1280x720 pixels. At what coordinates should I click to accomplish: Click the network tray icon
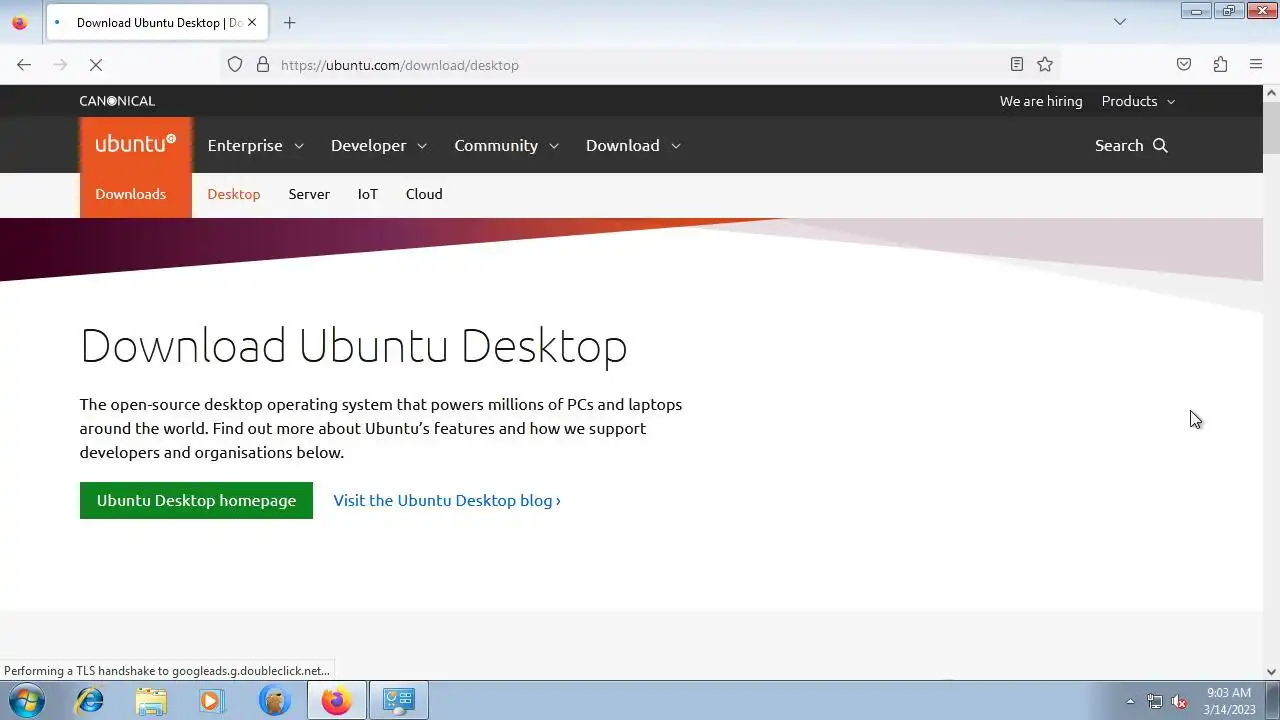click(x=1155, y=701)
